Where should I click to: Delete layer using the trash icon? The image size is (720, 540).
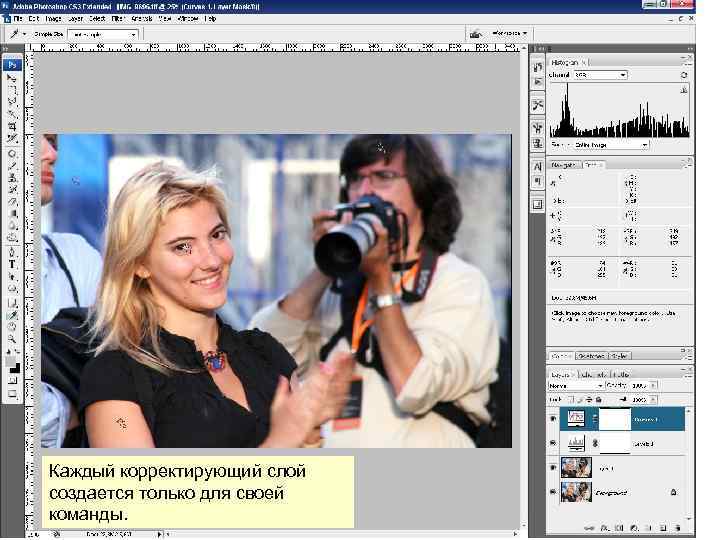coord(678,529)
